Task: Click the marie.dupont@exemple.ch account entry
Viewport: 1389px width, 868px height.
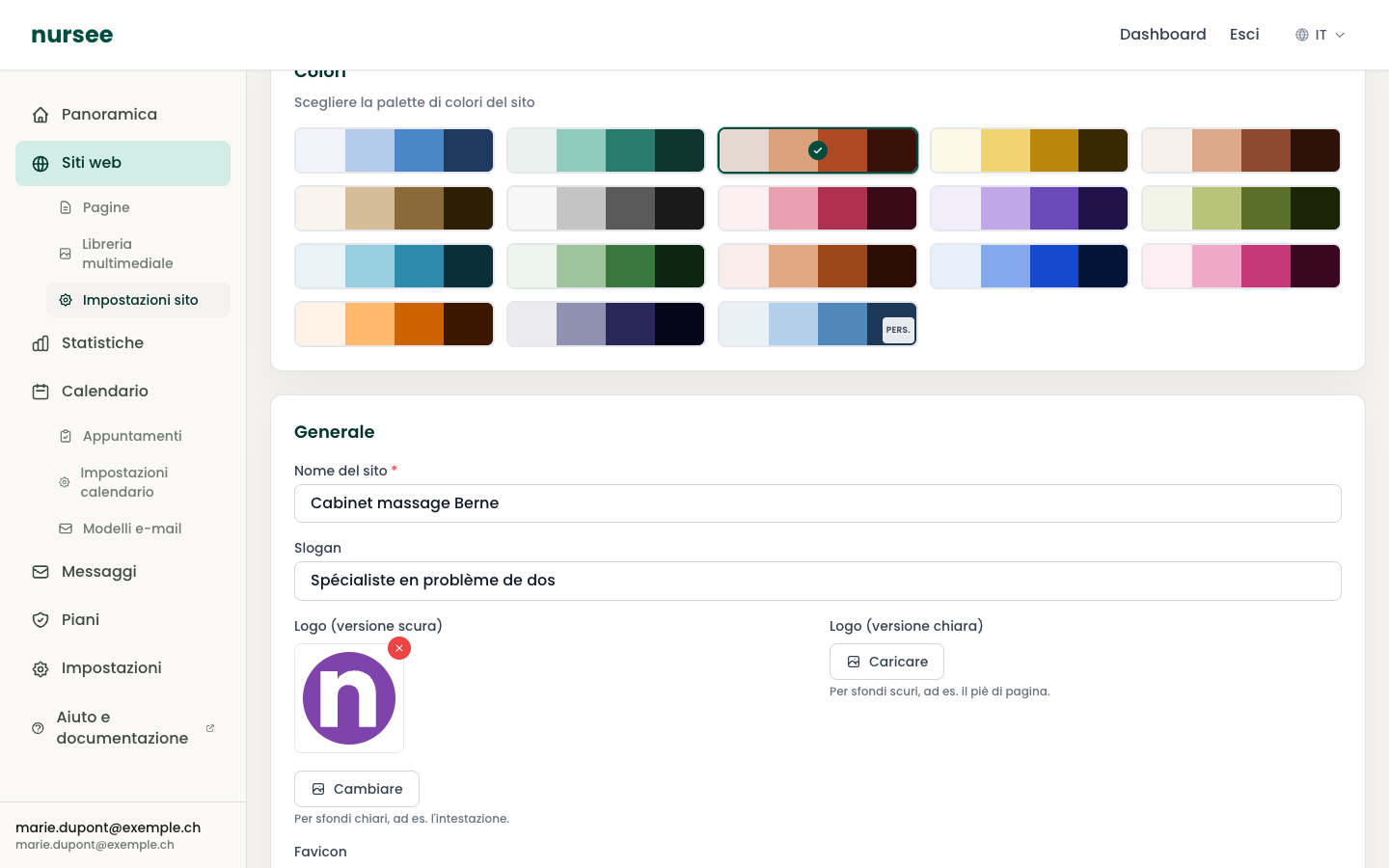Action: point(123,835)
